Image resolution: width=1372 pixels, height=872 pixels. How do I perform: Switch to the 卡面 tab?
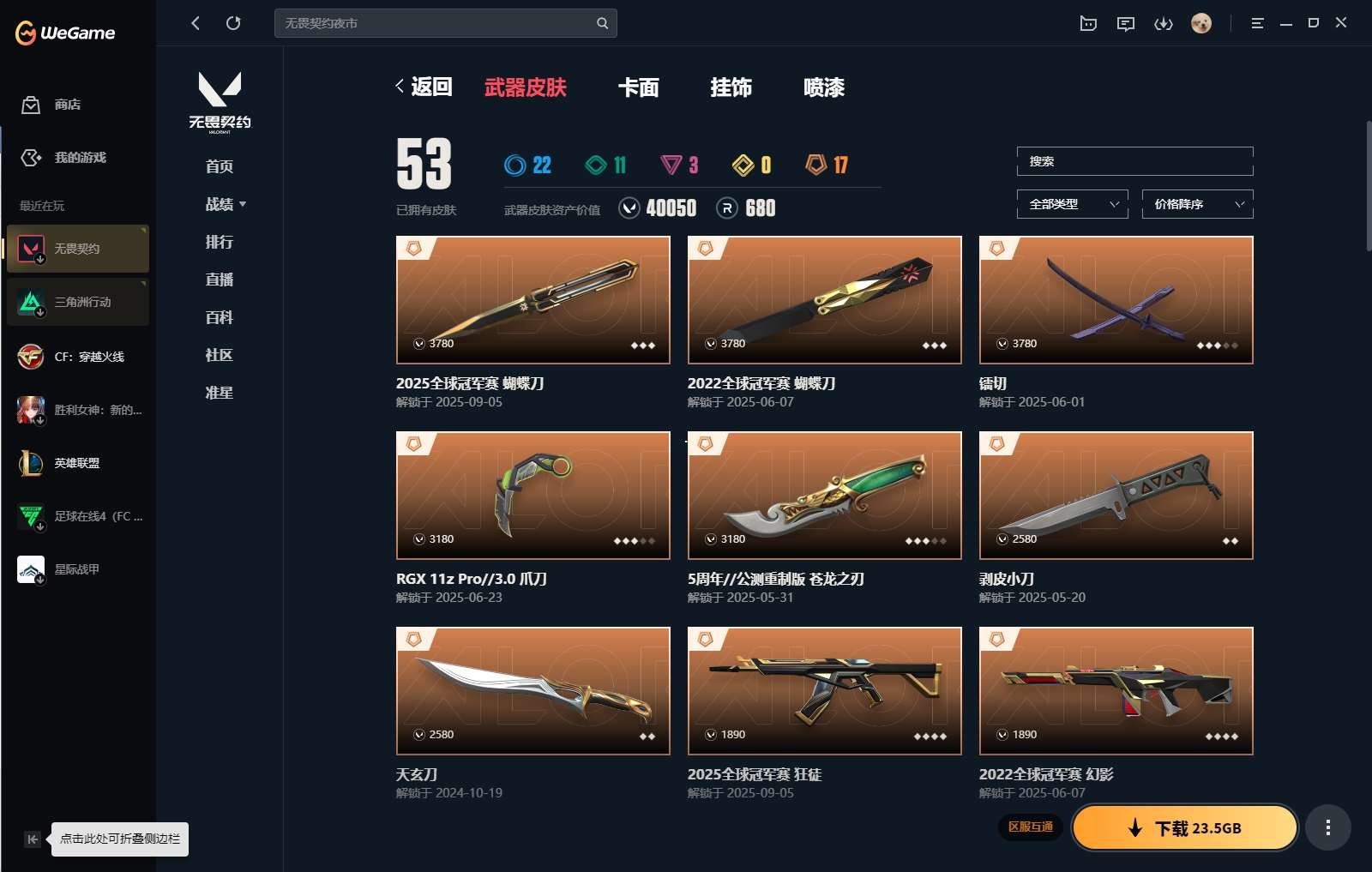point(639,87)
